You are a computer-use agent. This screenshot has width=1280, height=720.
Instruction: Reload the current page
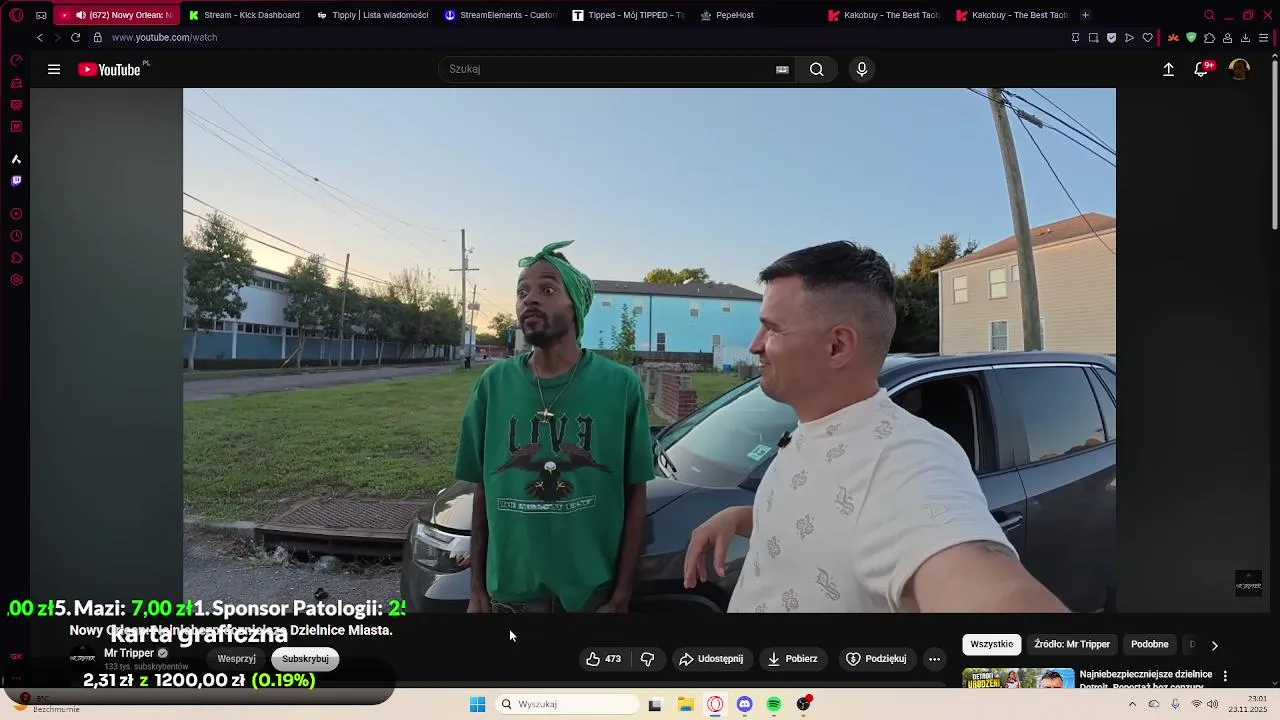[x=75, y=37]
